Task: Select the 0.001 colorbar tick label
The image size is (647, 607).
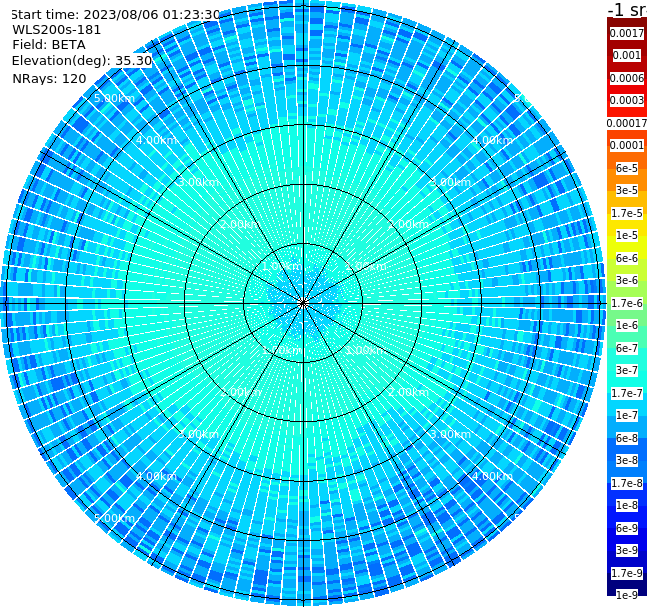Action: (627, 55)
